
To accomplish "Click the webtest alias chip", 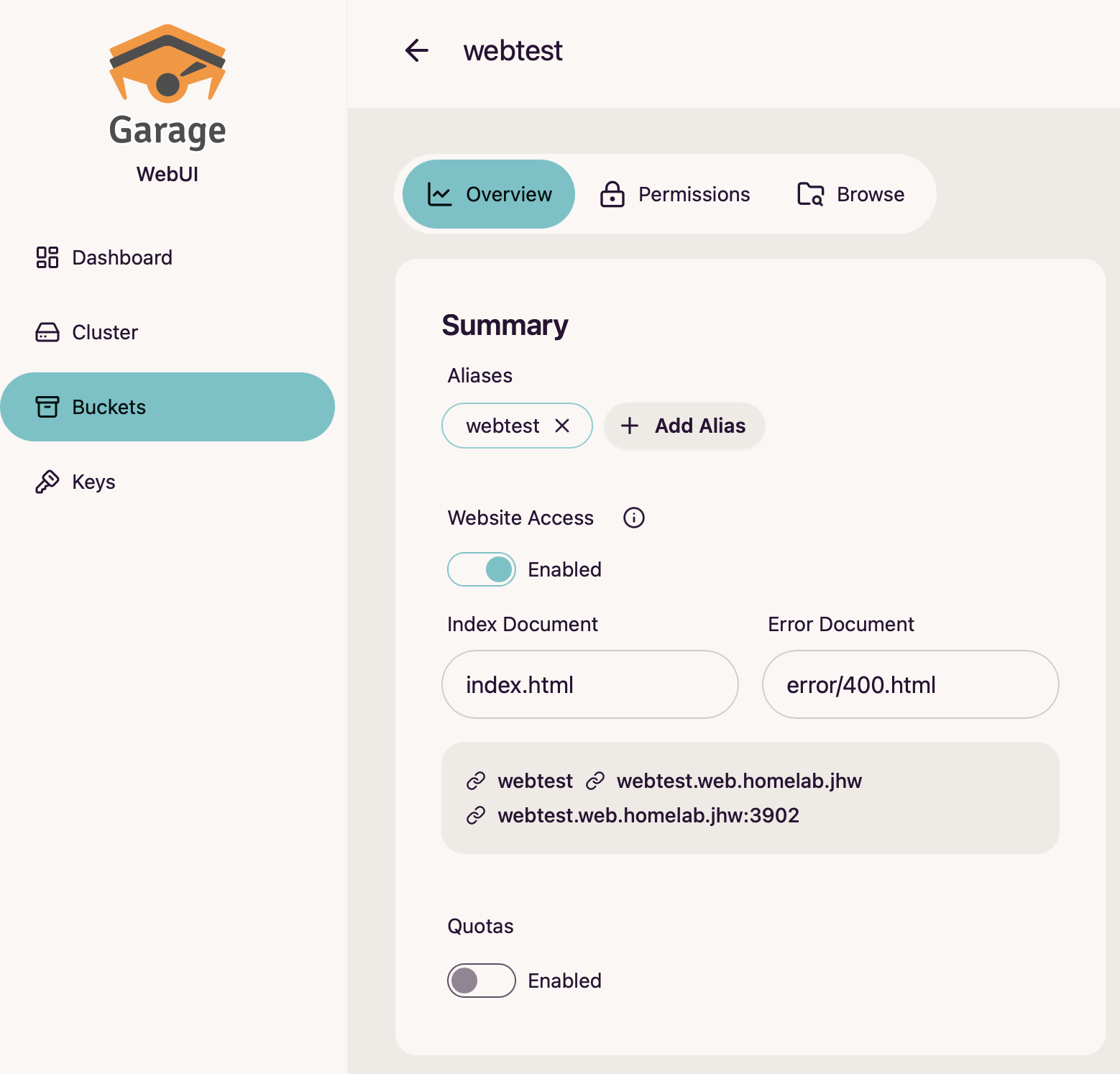I will point(503,426).
